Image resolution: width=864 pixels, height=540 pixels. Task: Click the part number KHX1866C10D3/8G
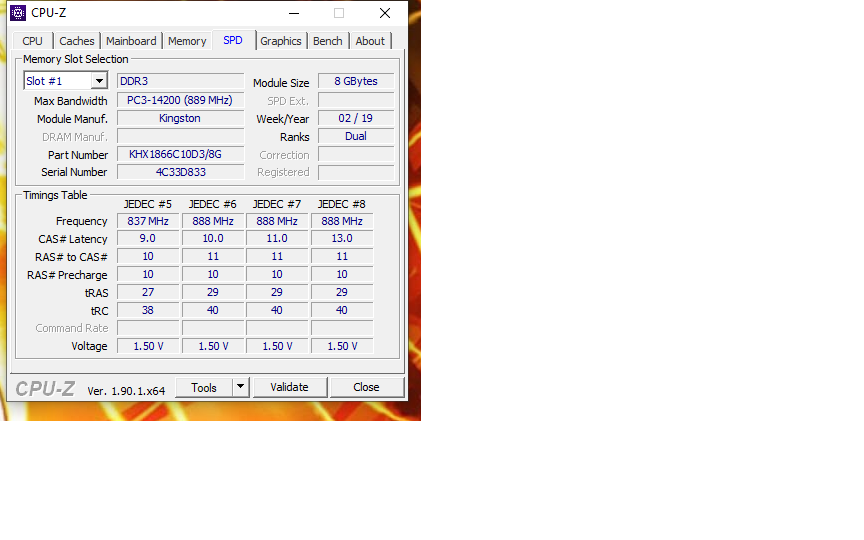click(180, 154)
